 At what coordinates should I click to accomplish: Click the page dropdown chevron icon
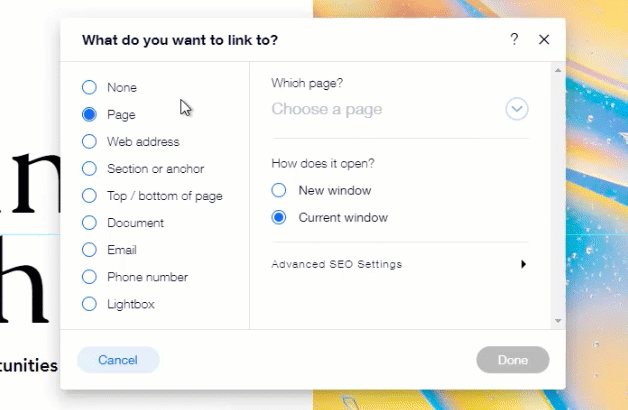pos(516,109)
